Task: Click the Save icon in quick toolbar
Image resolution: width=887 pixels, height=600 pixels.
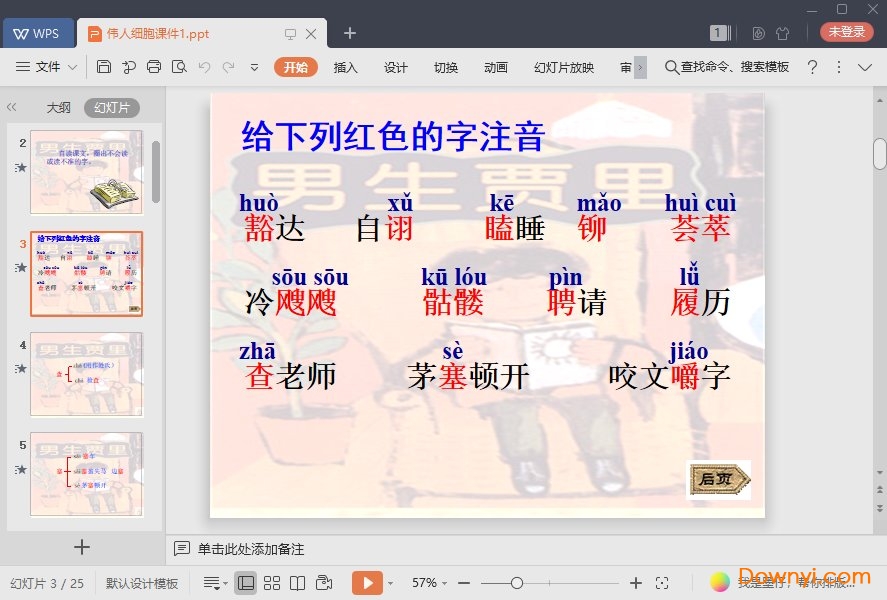Action: [x=104, y=67]
